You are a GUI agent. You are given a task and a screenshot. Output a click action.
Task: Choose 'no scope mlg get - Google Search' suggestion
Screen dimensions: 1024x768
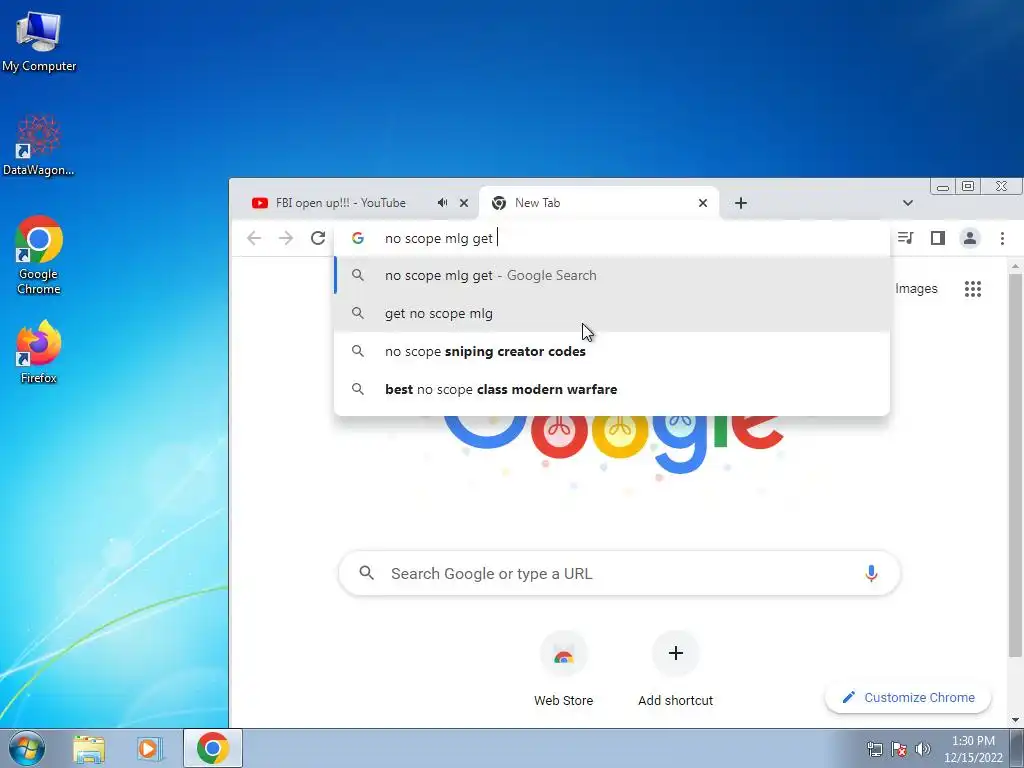click(x=612, y=276)
